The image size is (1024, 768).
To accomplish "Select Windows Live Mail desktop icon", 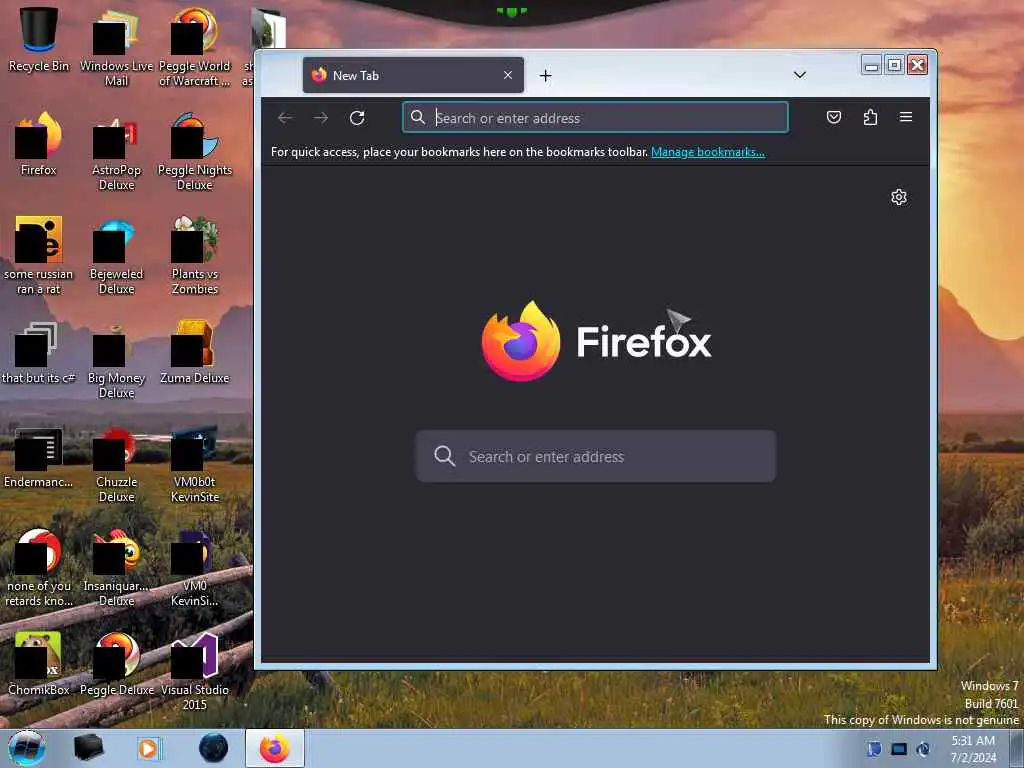I will click(116, 47).
